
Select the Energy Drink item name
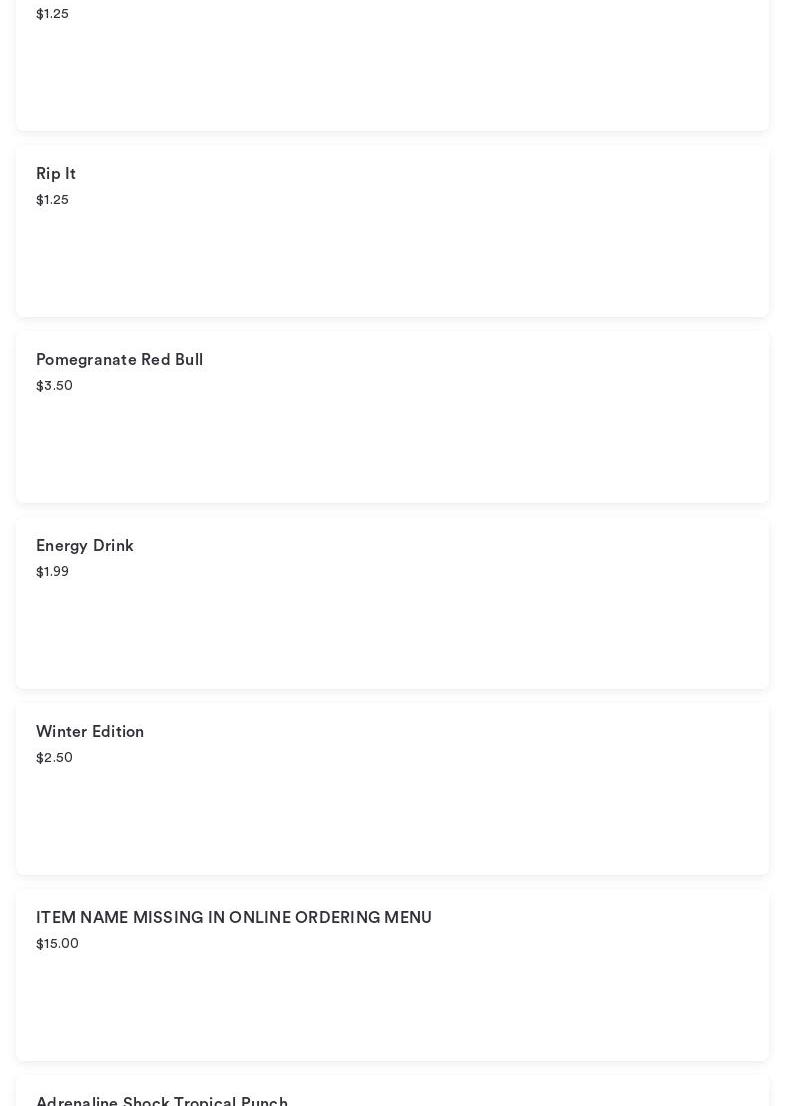(x=85, y=546)
